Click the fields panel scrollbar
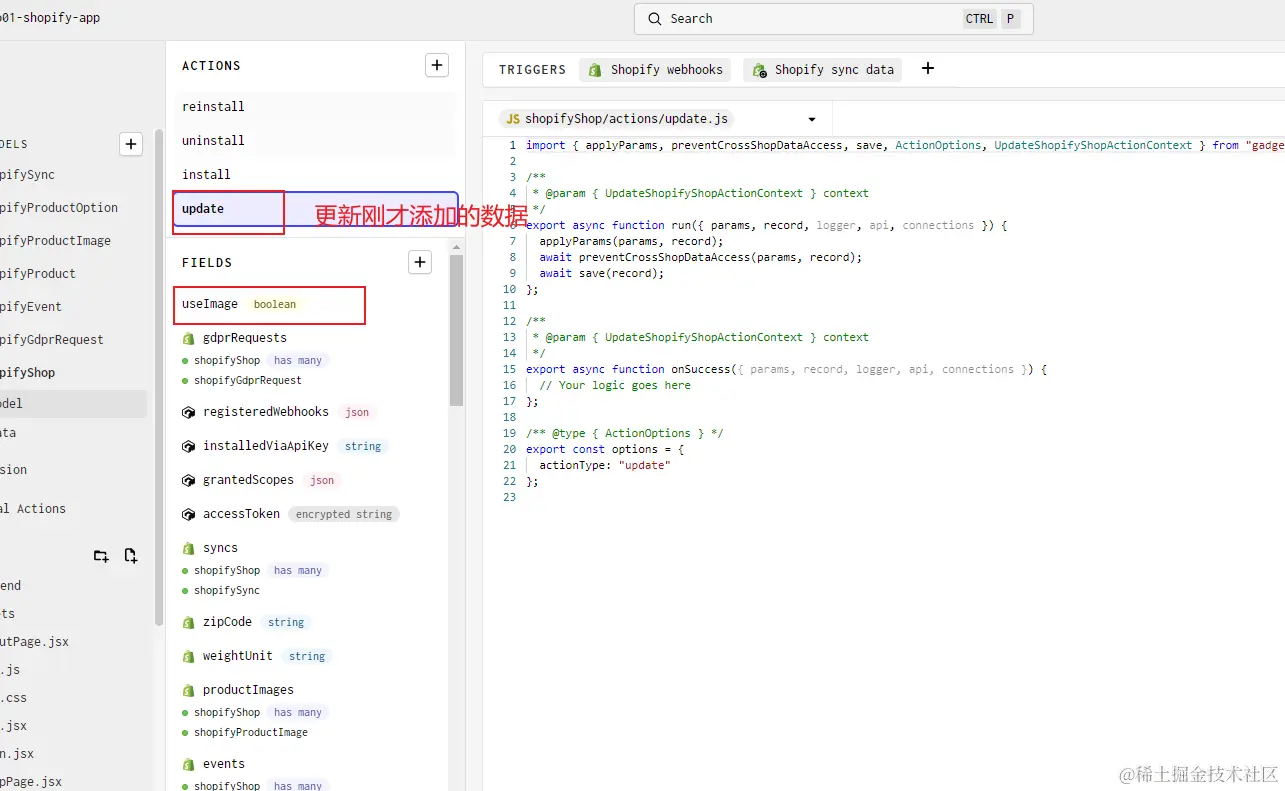The image size is (1285, 791). tap(457, 330)
